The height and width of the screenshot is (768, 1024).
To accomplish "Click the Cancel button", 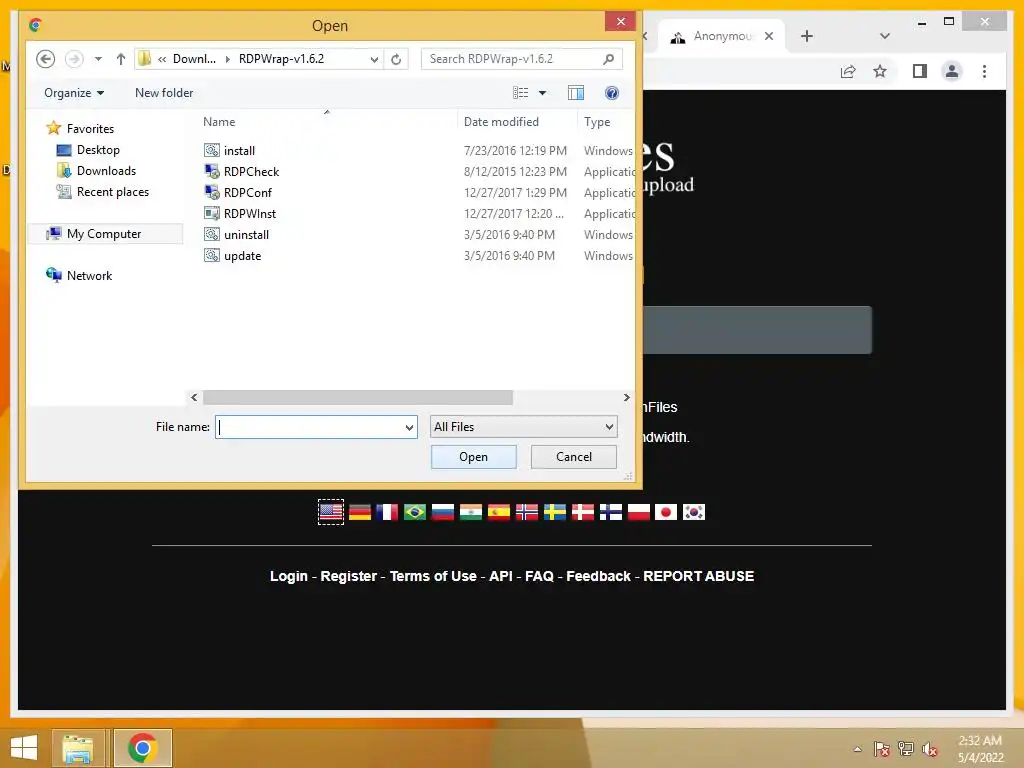I will (x=573, y=456).
